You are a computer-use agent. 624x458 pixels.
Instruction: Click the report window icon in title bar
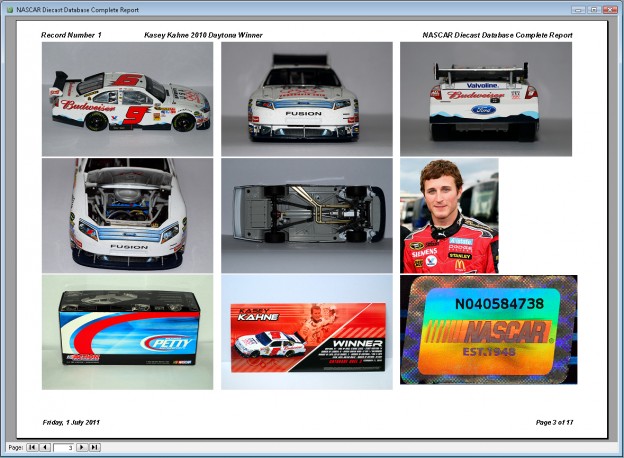[10, 10]
